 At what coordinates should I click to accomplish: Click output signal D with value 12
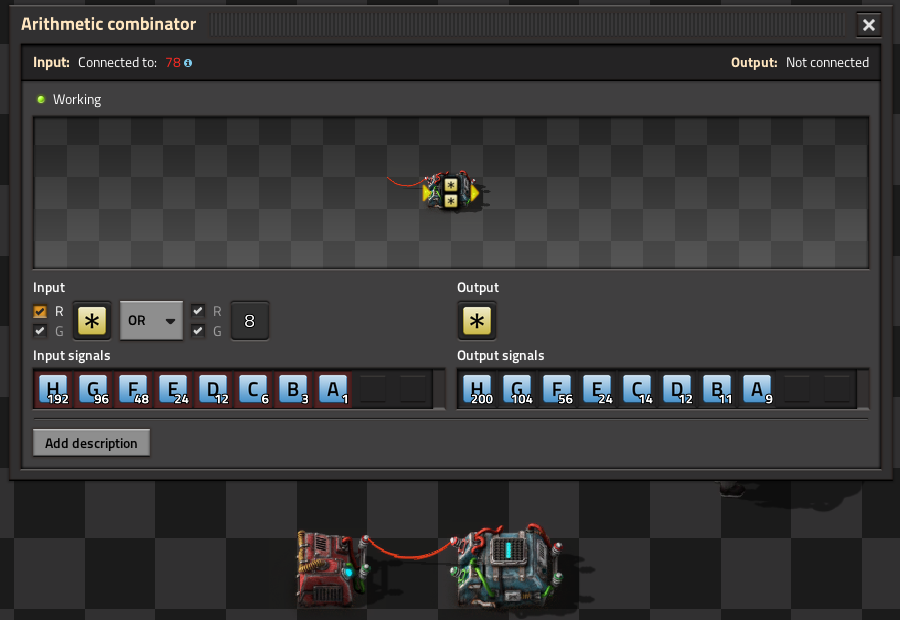(678, 389)
